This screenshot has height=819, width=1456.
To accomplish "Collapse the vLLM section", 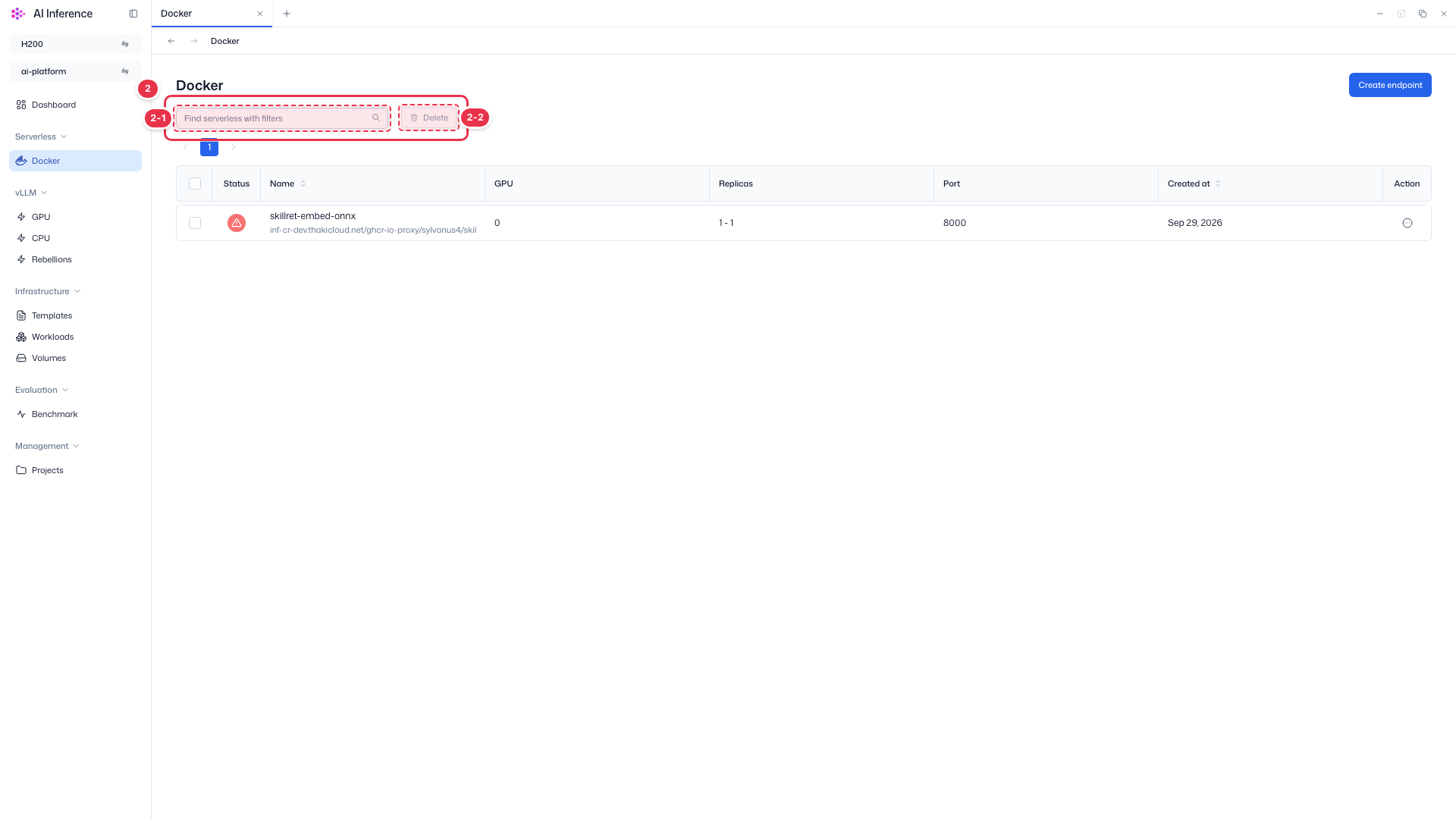I will tap(31, 193).
